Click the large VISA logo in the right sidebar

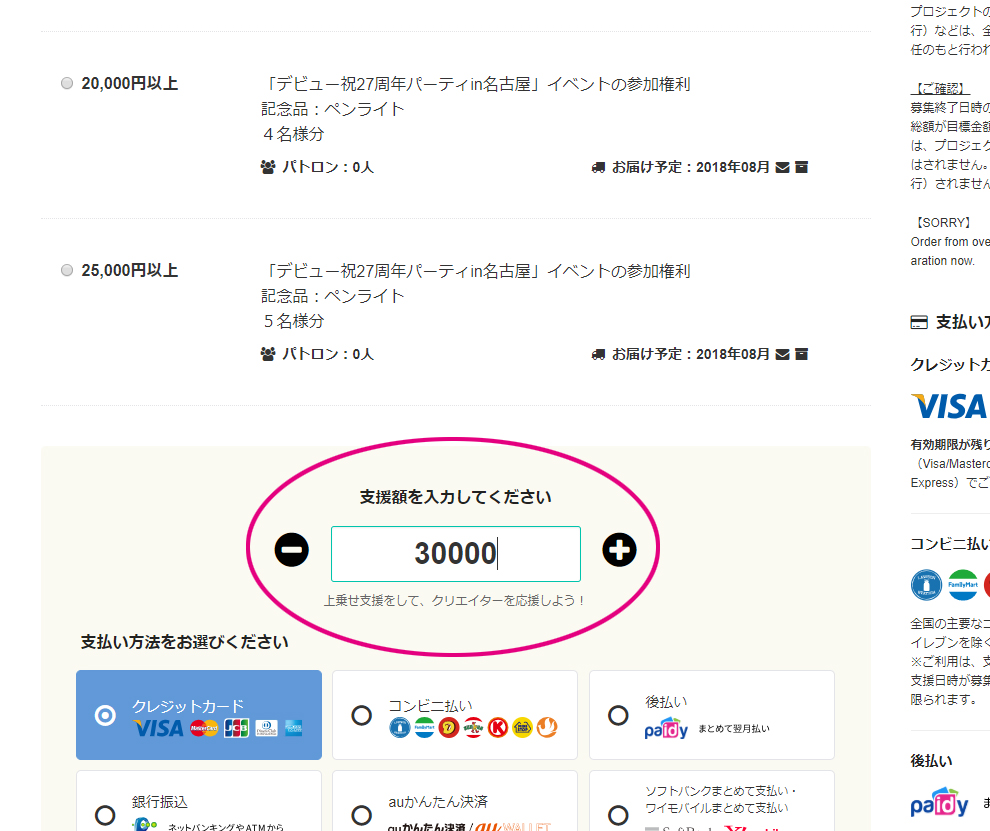point(949,406)
